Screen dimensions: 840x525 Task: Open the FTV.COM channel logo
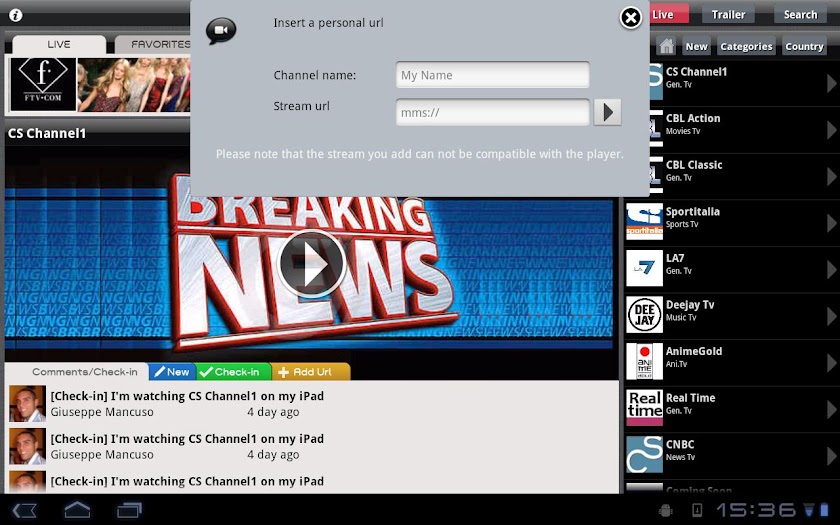point(43,84)
